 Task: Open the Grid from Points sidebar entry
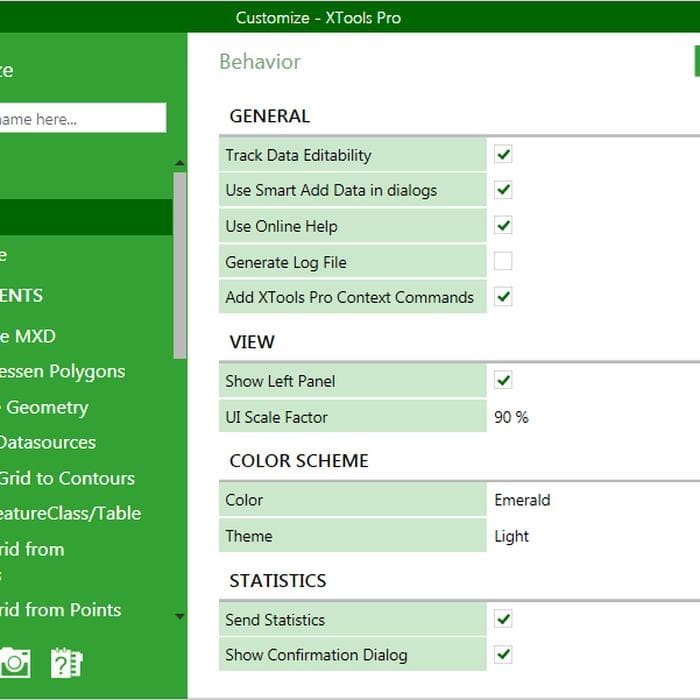(x=61, y=610)
